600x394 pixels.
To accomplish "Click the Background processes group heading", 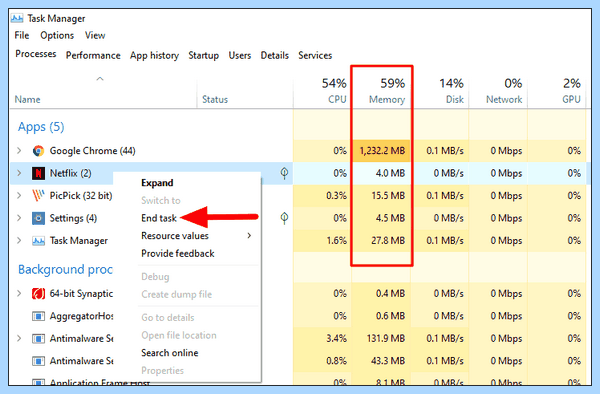I will [x=65, y=269].
